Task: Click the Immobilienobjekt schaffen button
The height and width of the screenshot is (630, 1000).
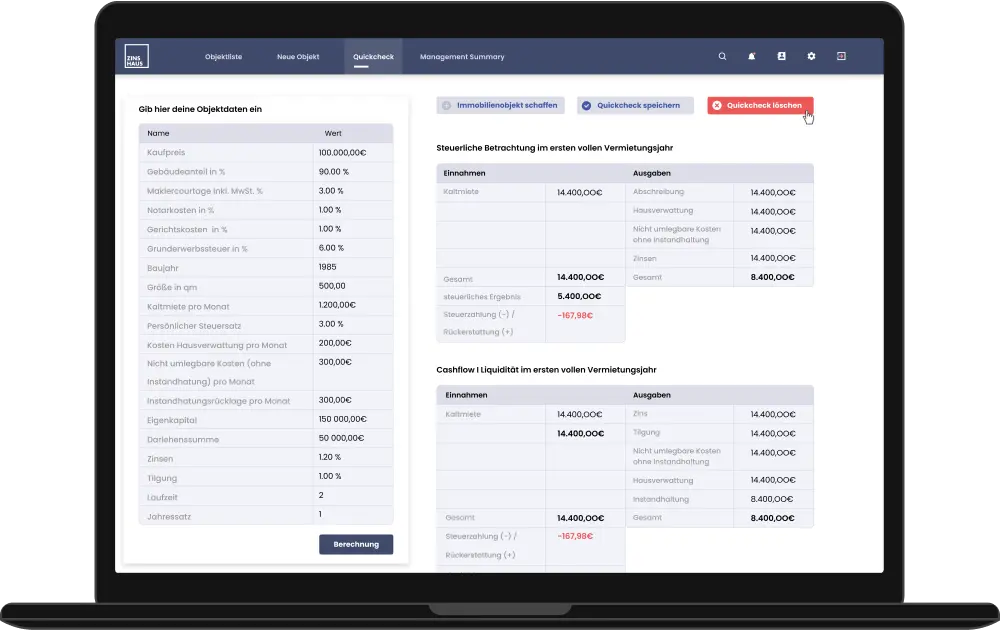Action: (x=502, y=104)
